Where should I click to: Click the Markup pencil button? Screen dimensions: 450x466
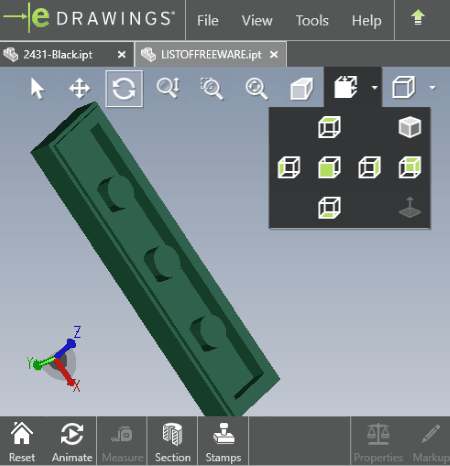(x=431, y=442)
